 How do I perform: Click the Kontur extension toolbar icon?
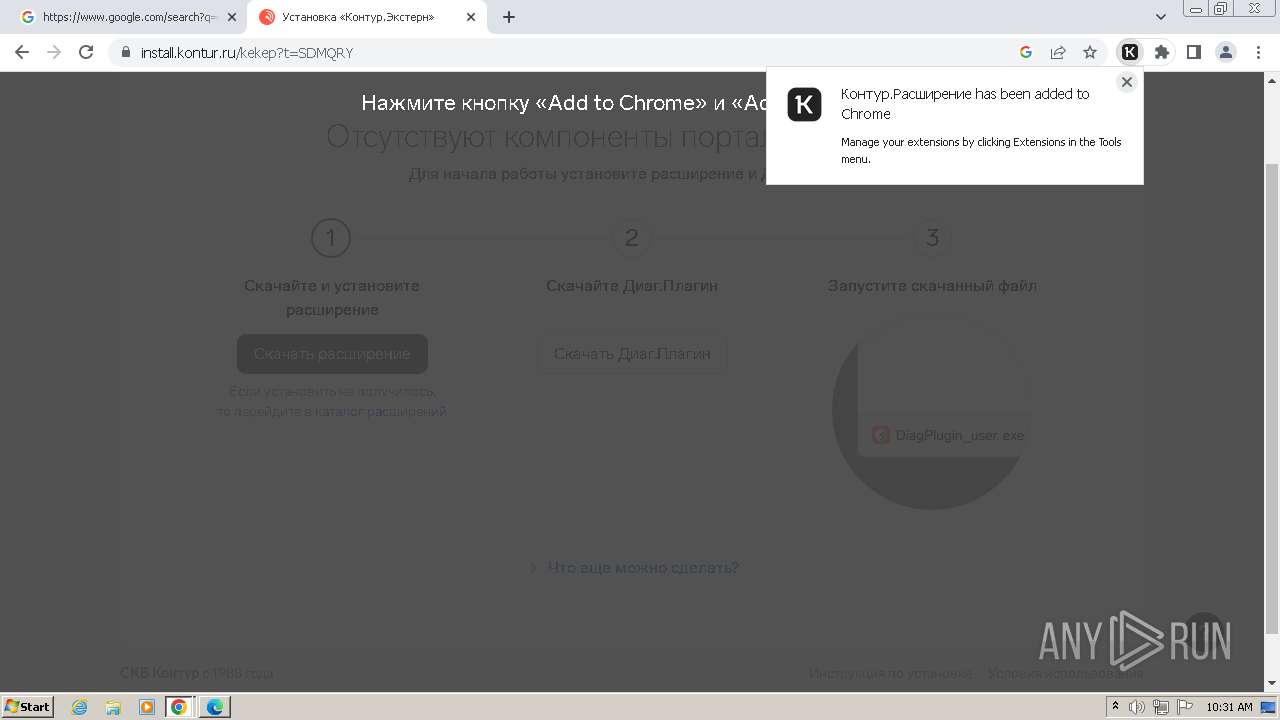(1130, 52)
